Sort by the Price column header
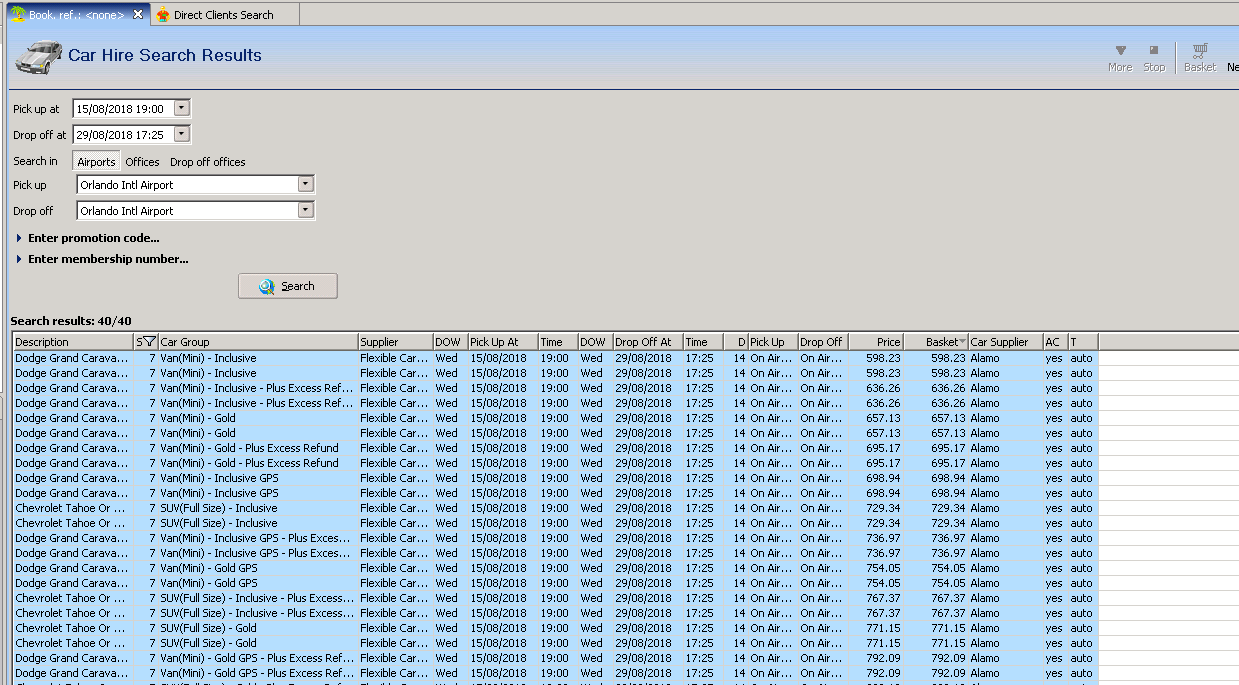Image resolution: width=1239 pixels, height=685 pixels. (876, 342)
